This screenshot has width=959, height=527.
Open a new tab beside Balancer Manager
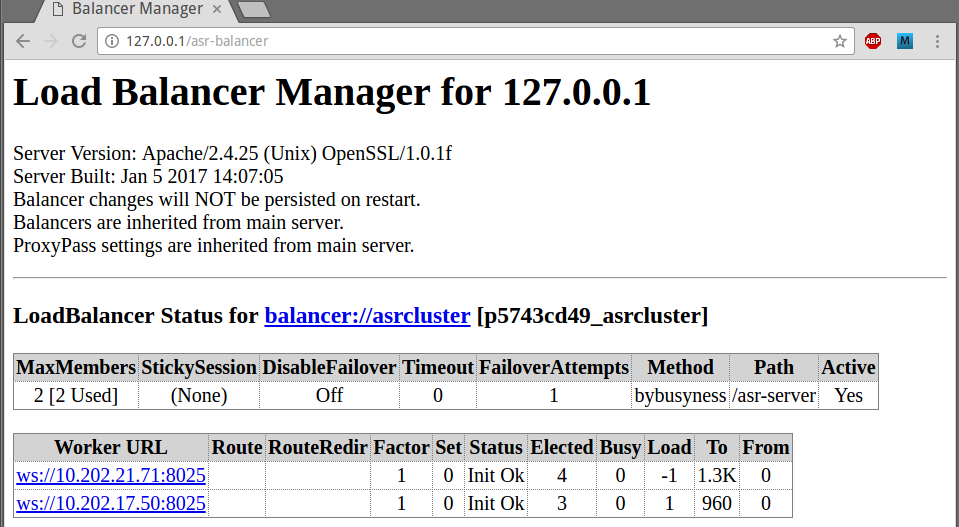tap(254, 10)
